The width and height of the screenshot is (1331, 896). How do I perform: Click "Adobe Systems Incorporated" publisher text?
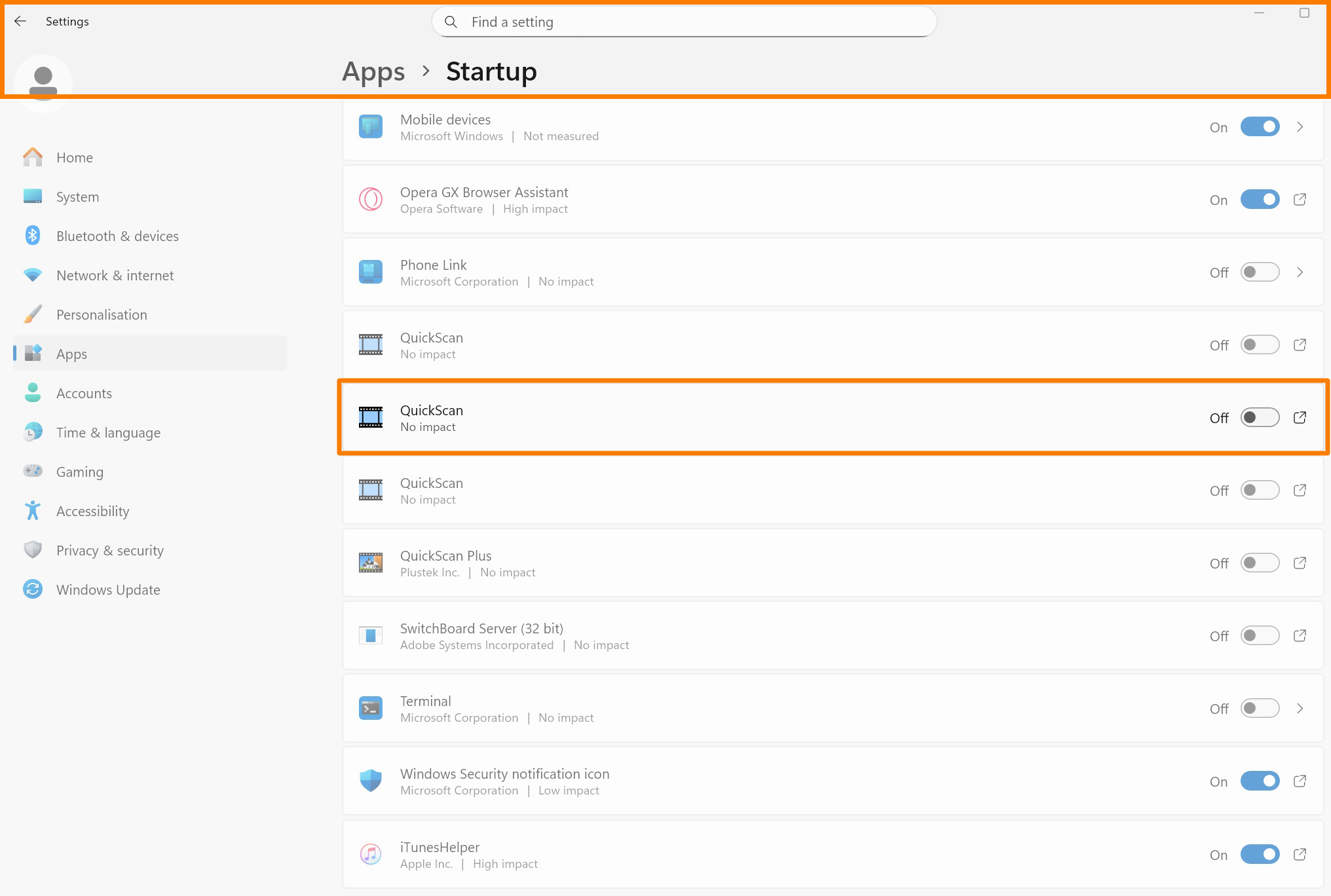pos(477,645)
